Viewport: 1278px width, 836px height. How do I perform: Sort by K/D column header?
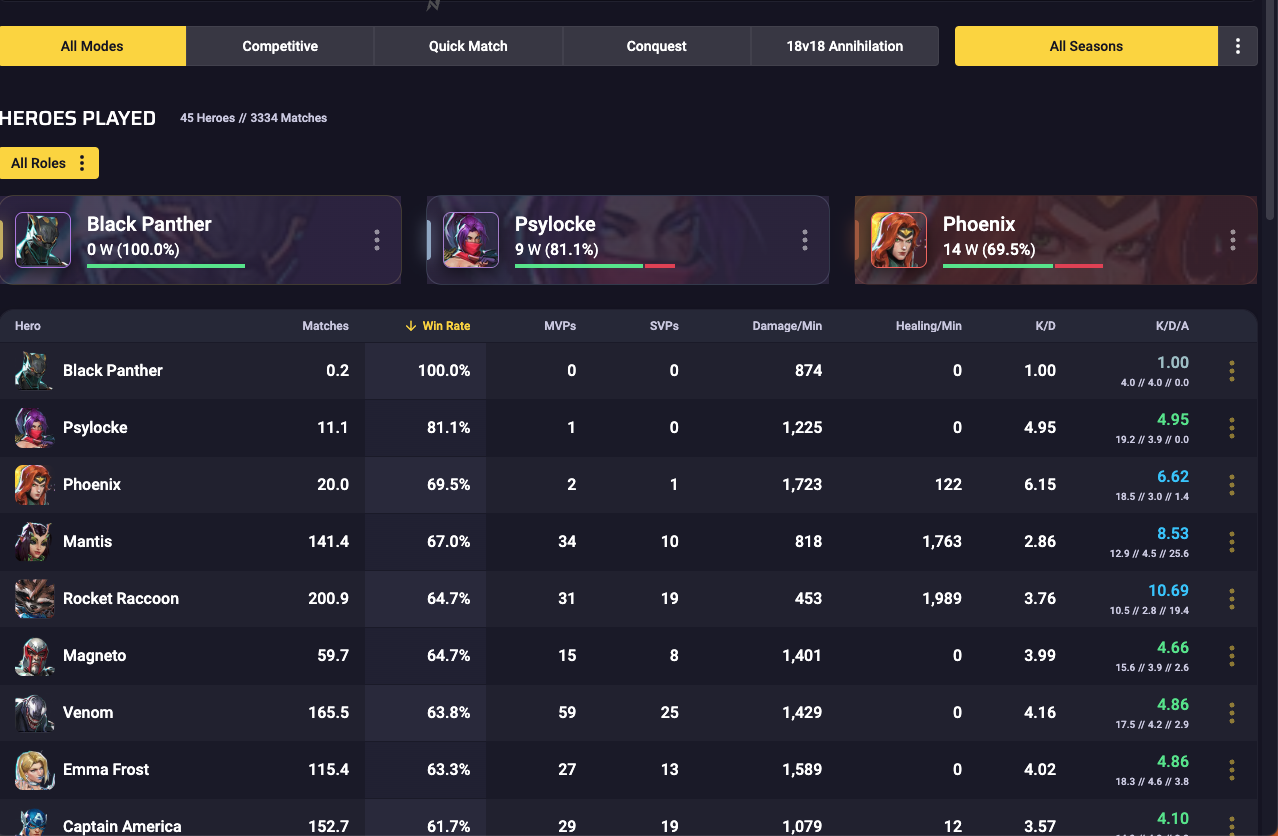[x=1046, y=326]
